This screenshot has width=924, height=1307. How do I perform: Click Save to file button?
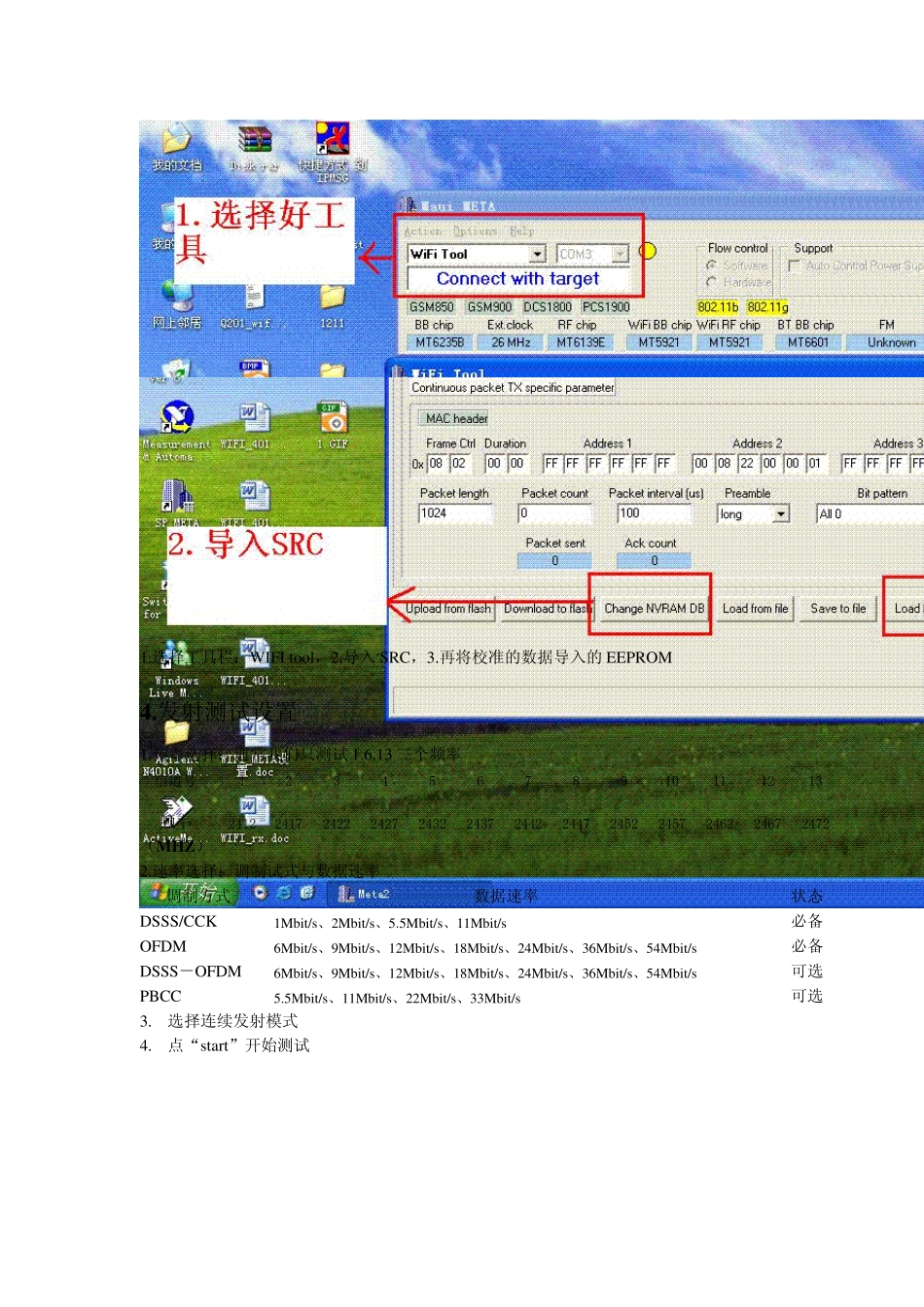837,609
